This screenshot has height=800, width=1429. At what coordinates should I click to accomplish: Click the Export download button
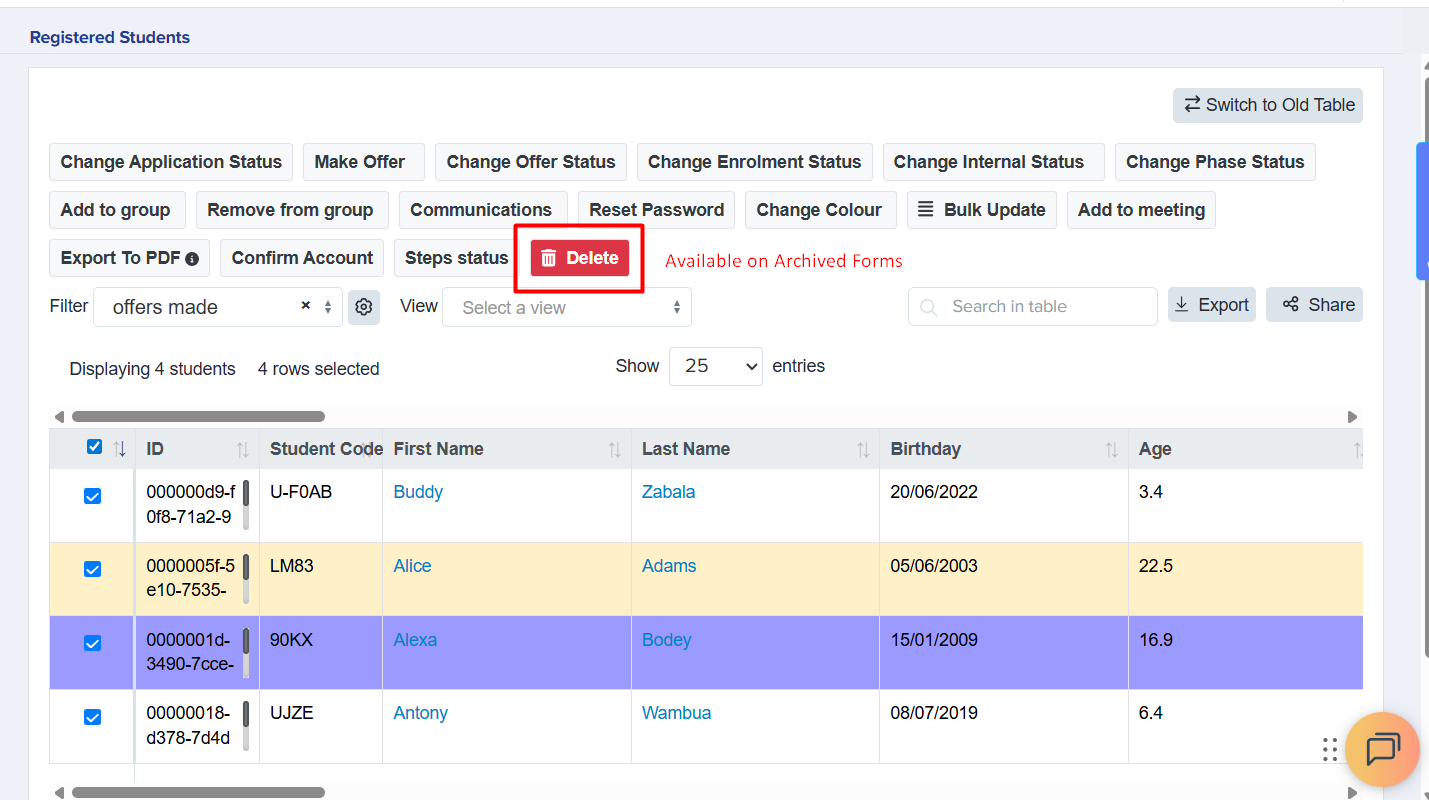(1211, 305)
